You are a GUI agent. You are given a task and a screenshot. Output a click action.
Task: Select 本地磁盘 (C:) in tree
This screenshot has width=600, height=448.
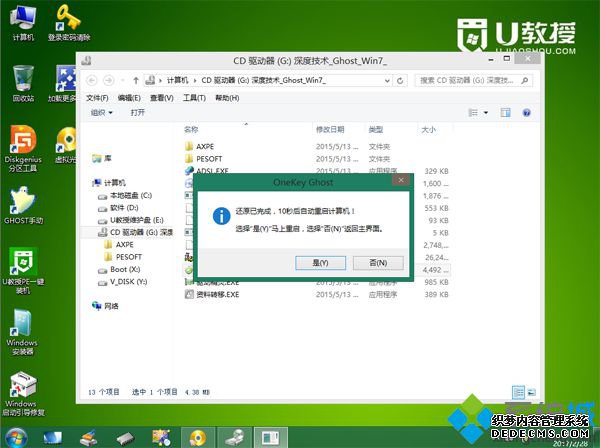click(125, 195)
